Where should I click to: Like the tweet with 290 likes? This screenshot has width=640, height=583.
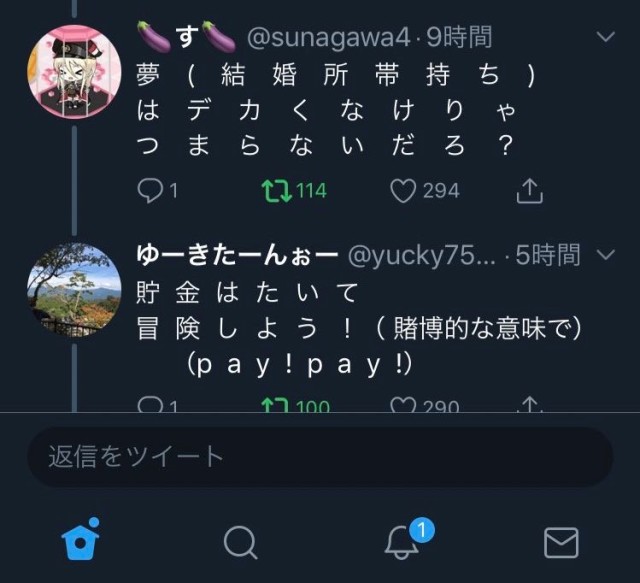coord(403,405)
